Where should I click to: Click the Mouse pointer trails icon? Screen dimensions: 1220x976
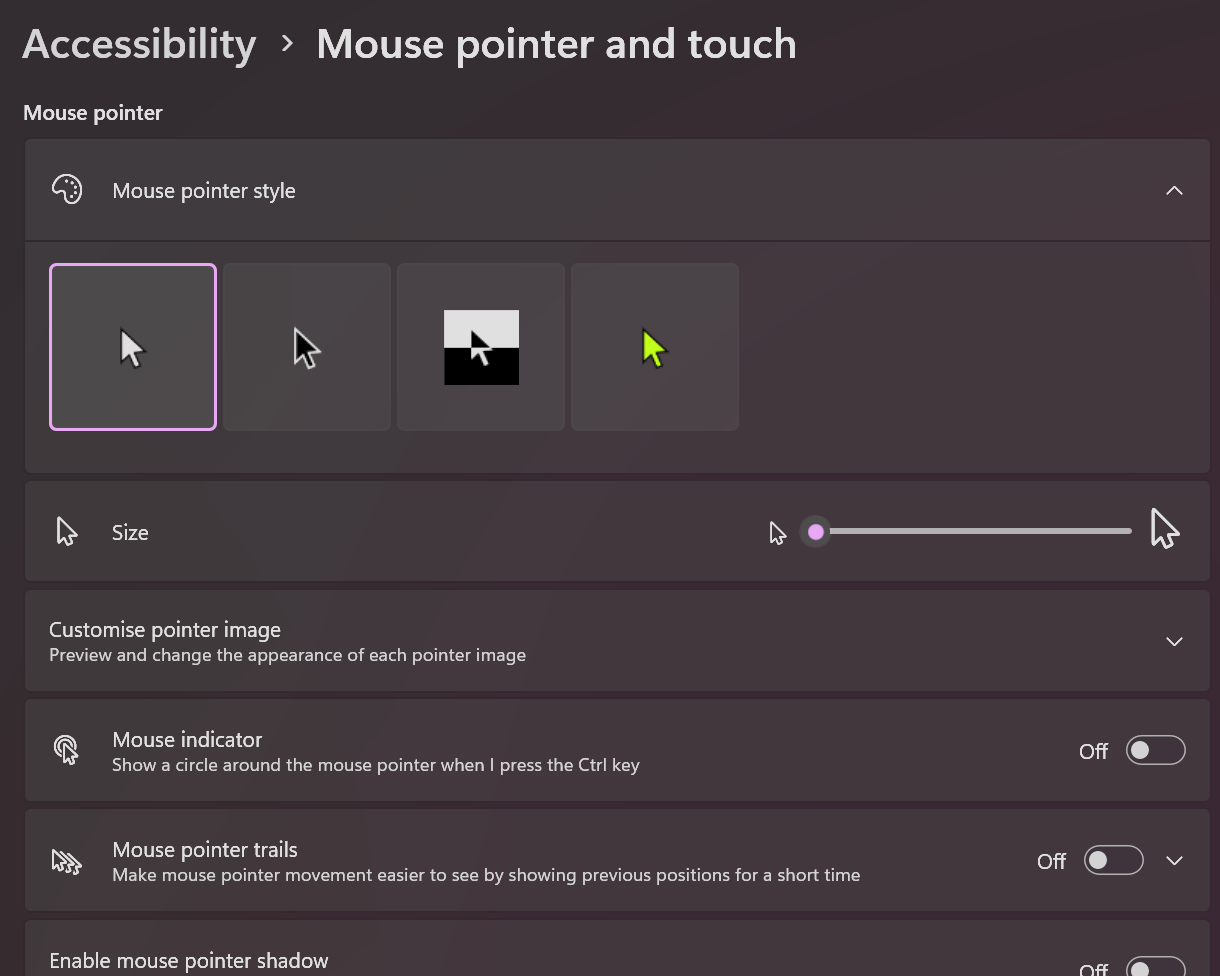point(67,861)
